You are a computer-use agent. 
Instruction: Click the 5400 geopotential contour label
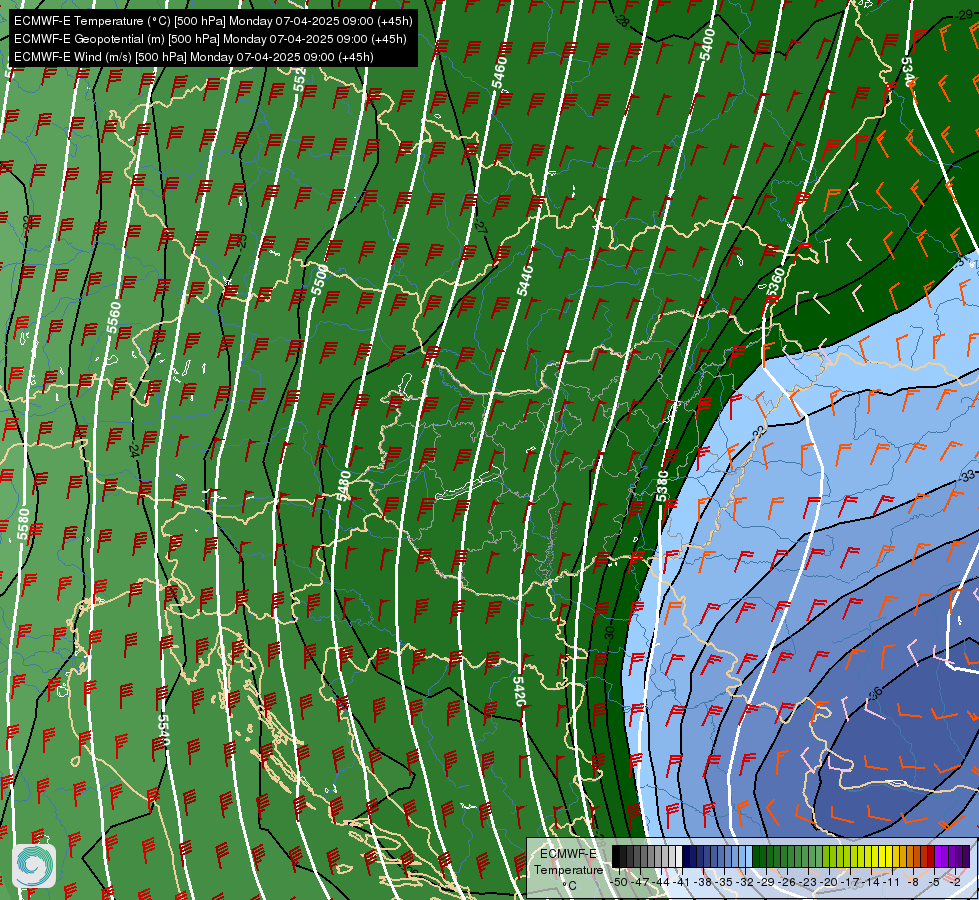707,44
